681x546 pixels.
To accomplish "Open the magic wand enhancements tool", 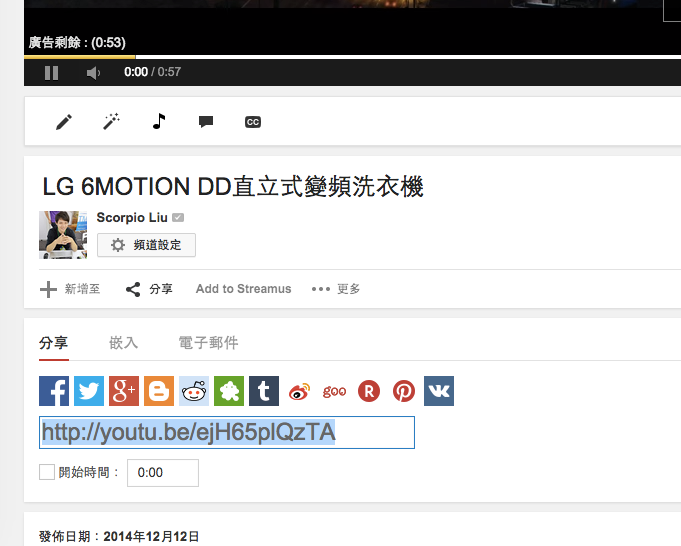I will (x=111, y=122).
